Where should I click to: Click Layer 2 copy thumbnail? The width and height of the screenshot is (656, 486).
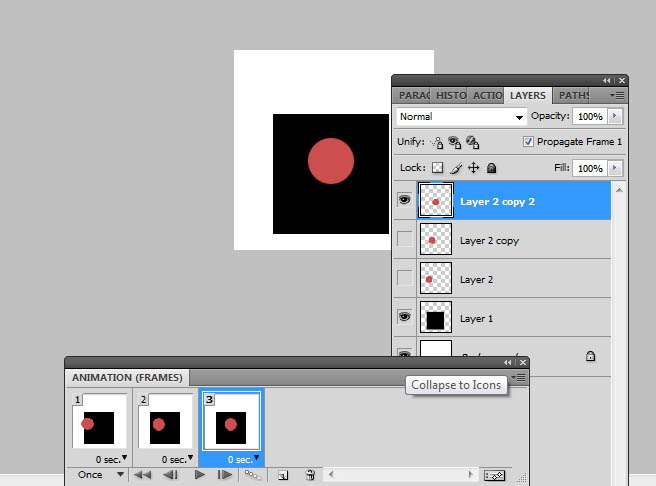coord(436,239)
